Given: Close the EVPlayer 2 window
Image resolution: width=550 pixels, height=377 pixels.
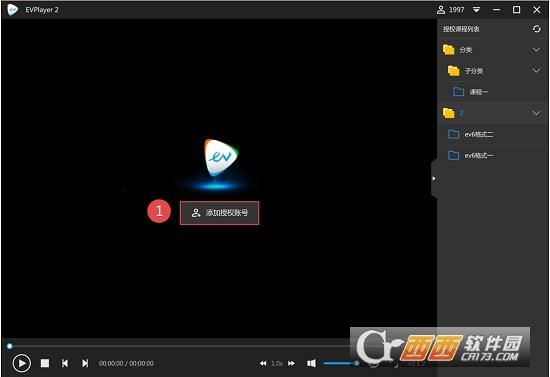Looking at the screenshot, I should click(537, 10).
